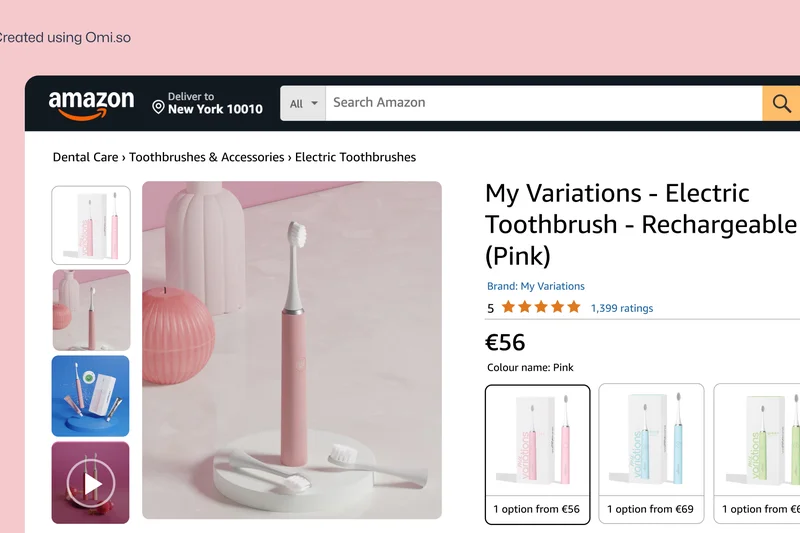Go to Electric Toothbrushes breadcrumb
This screenshot has width=800, height=533.
(x=355, y=157)
